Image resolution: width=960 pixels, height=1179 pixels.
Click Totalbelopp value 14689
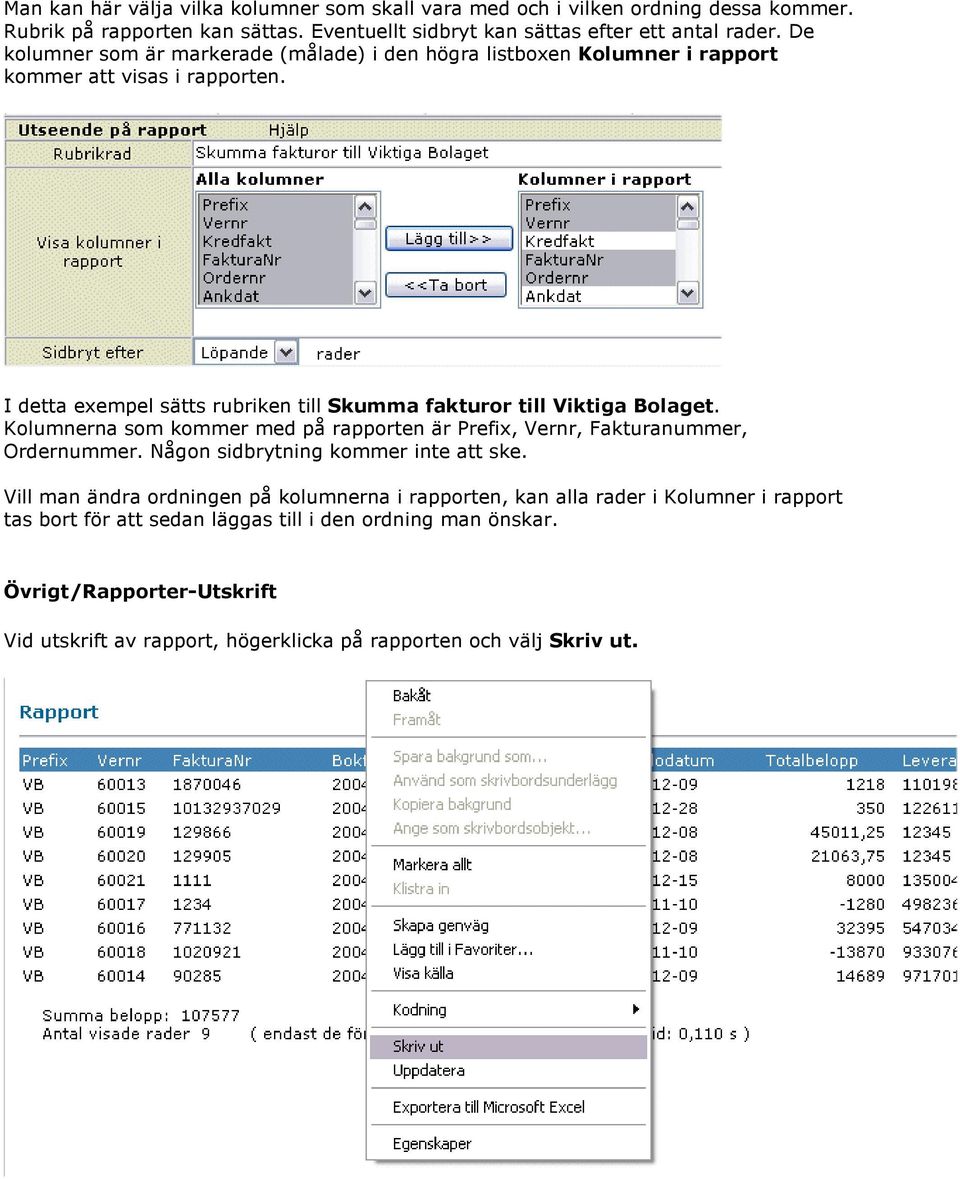pos(860,976)
